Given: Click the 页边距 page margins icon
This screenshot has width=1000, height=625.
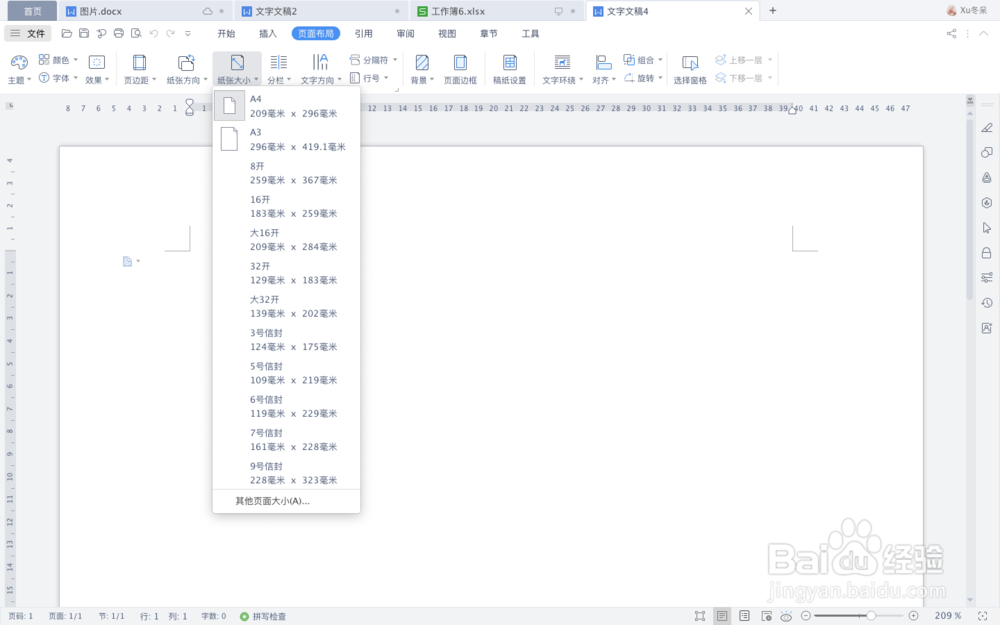Looking at the screenshot, I should tap(139, 62).
